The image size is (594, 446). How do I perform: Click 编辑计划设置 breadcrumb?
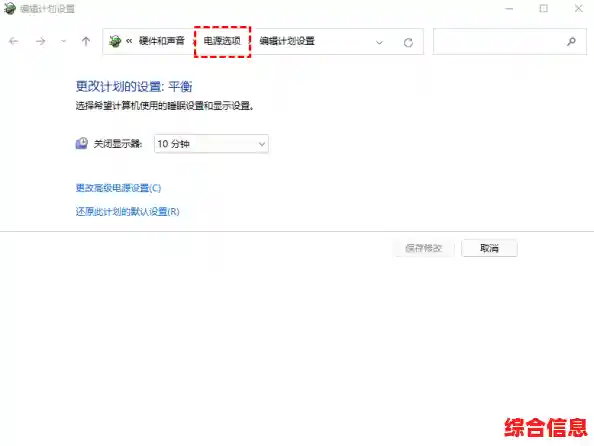coord(287,41)
